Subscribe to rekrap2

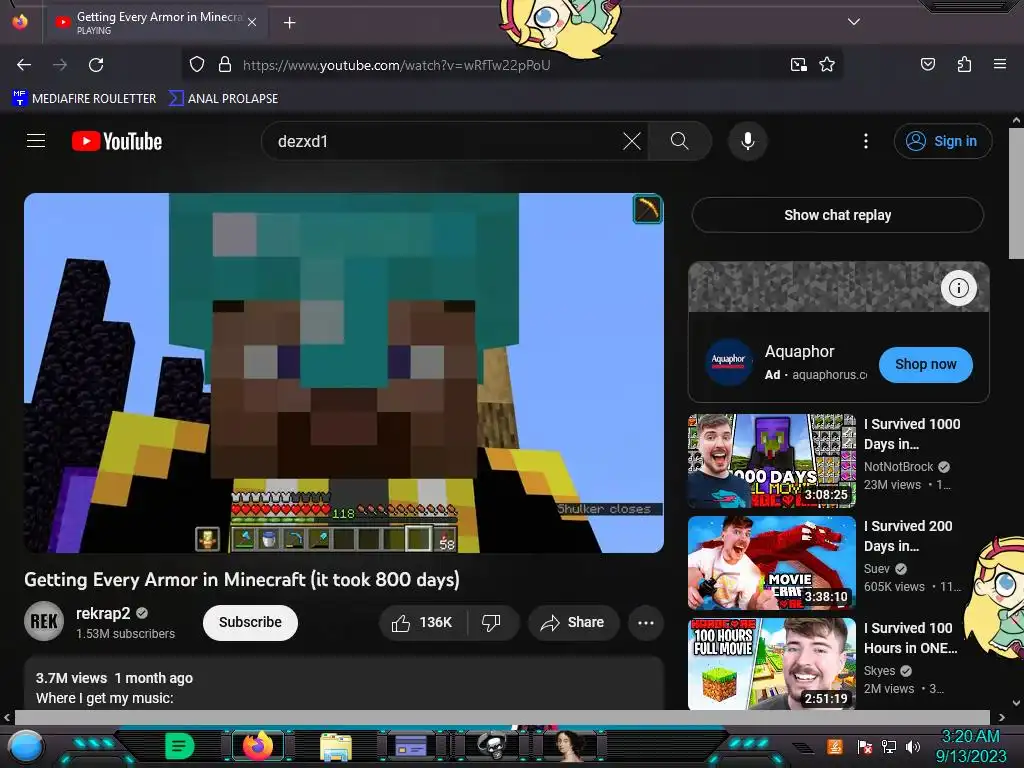pyautogui.click(x=250, y=622)
